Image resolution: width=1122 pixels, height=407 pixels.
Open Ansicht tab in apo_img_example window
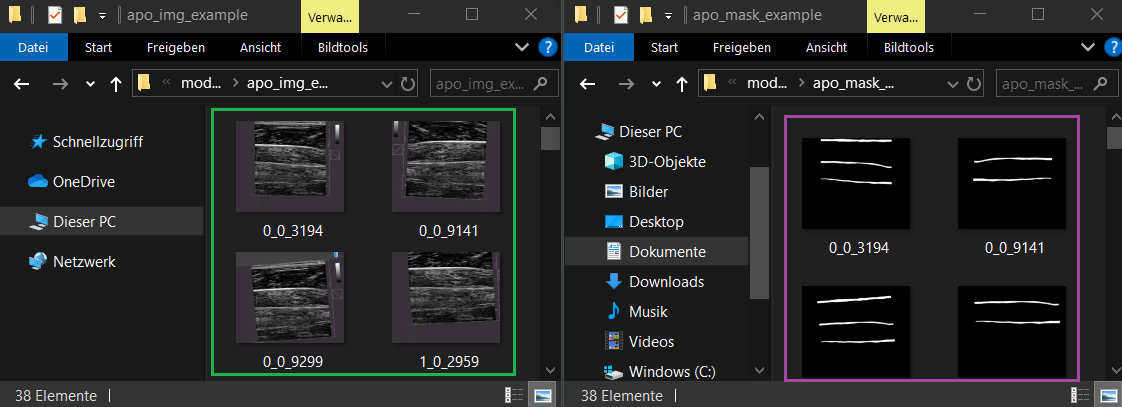tap(260, 47)
